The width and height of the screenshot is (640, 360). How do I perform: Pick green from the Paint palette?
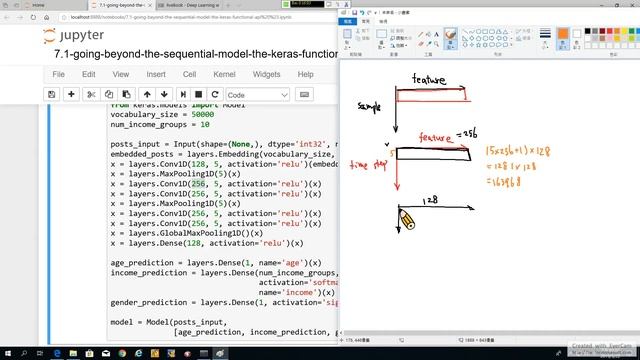click(631, 31)
